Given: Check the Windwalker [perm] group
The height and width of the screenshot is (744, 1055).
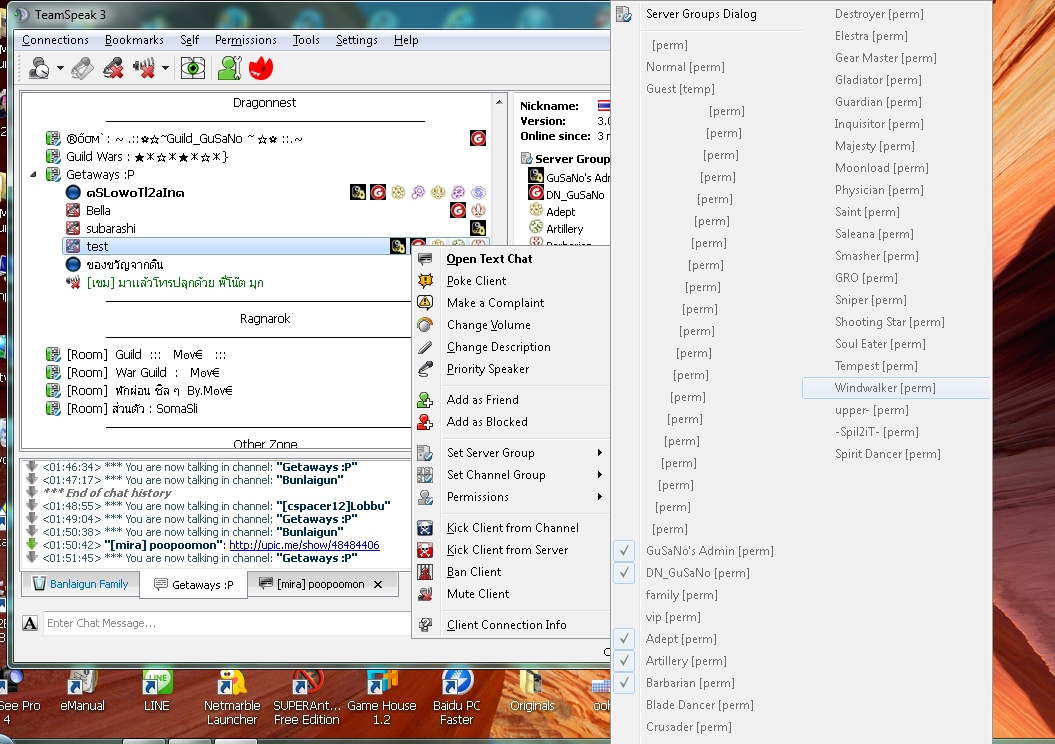Looking at the screenshot, I should click(x=896, y=388).
